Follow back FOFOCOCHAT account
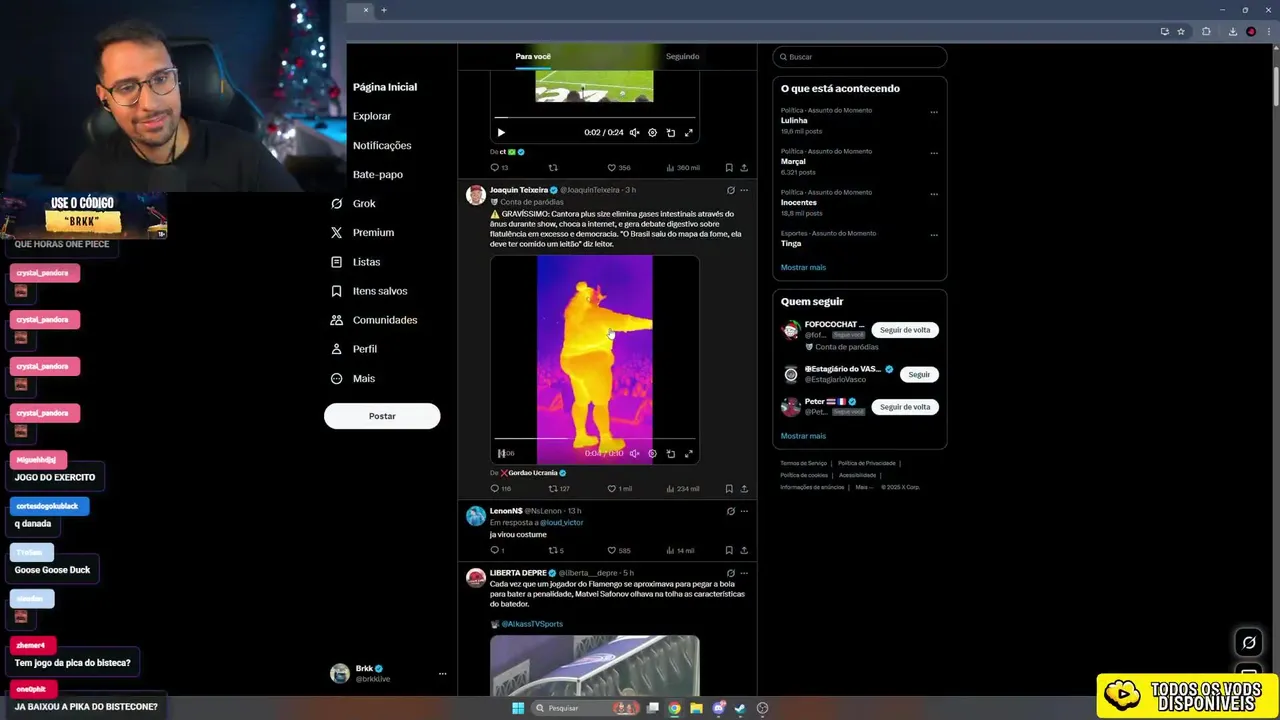The width and height of the screenshot is (1280, 720). (x=905, y=330)
